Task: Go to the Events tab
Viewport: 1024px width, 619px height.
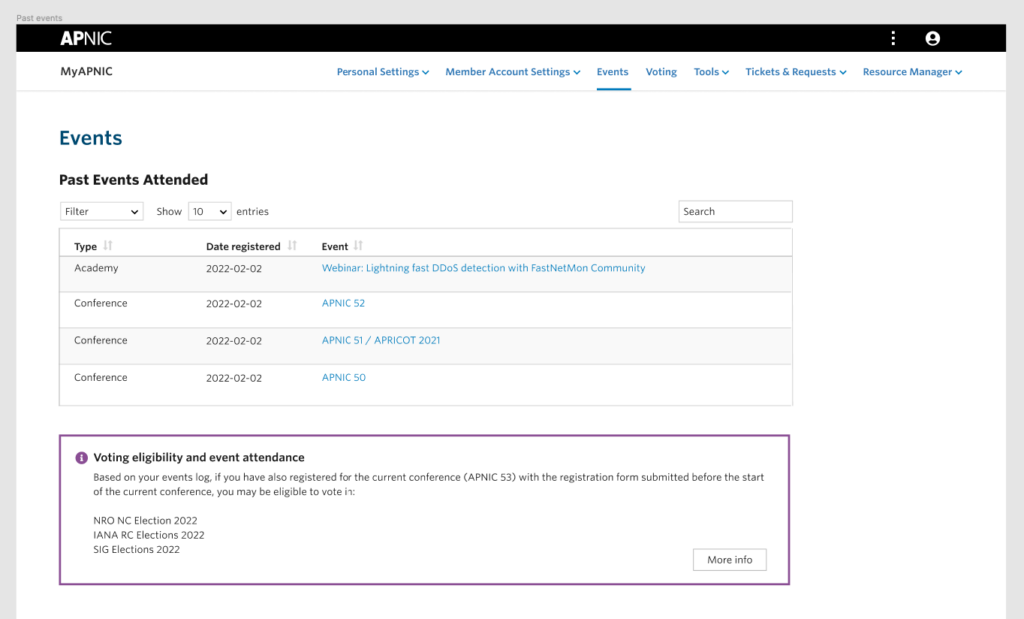Action: (x=613, y=72)
